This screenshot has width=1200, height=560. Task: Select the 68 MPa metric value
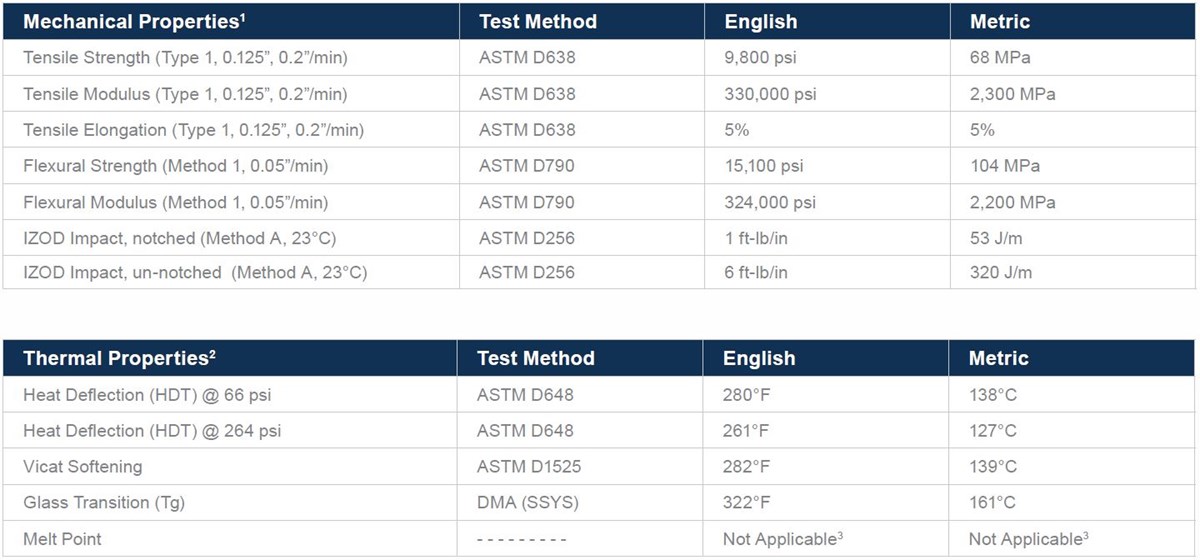coord(1000,58)
